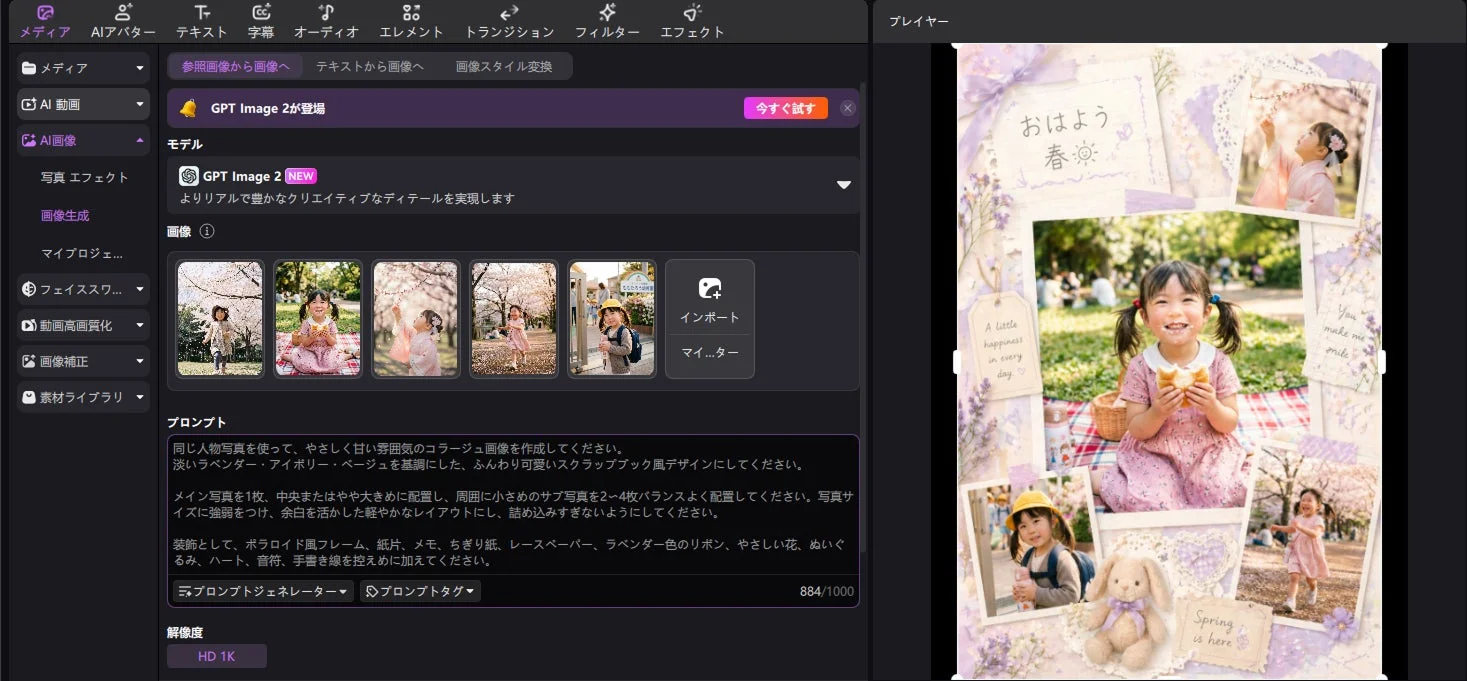Open the プロンプトタグ dropdown
Viewport: 1467px width, 681px height.
coord(419,591)
